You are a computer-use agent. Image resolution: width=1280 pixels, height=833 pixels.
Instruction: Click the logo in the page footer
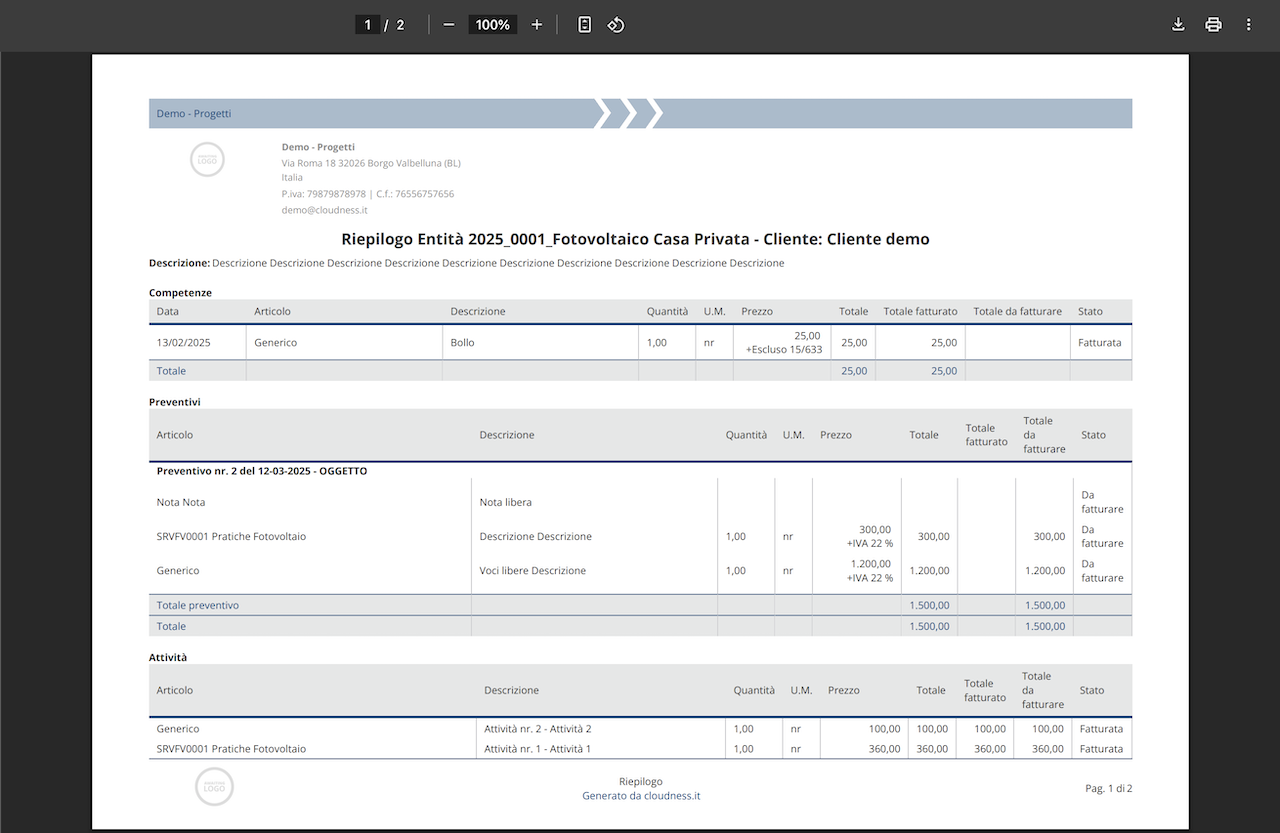click(214, 787)
